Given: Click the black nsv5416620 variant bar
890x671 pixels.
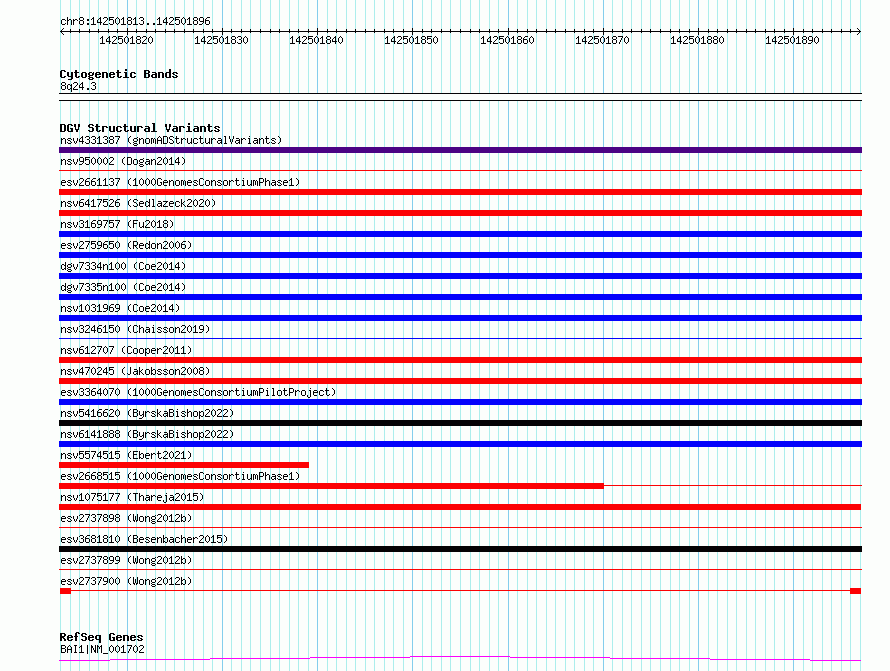Looking at the screenshot, I should click(460, 423).
